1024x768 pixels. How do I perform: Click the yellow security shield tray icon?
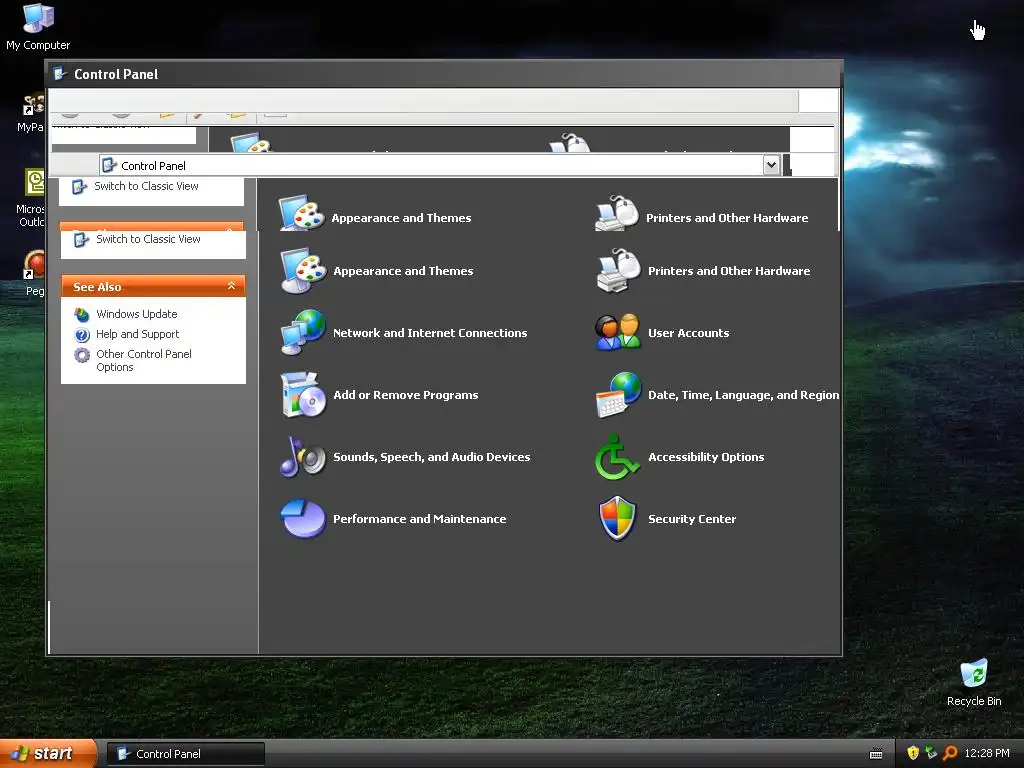(x=913, y=753)
